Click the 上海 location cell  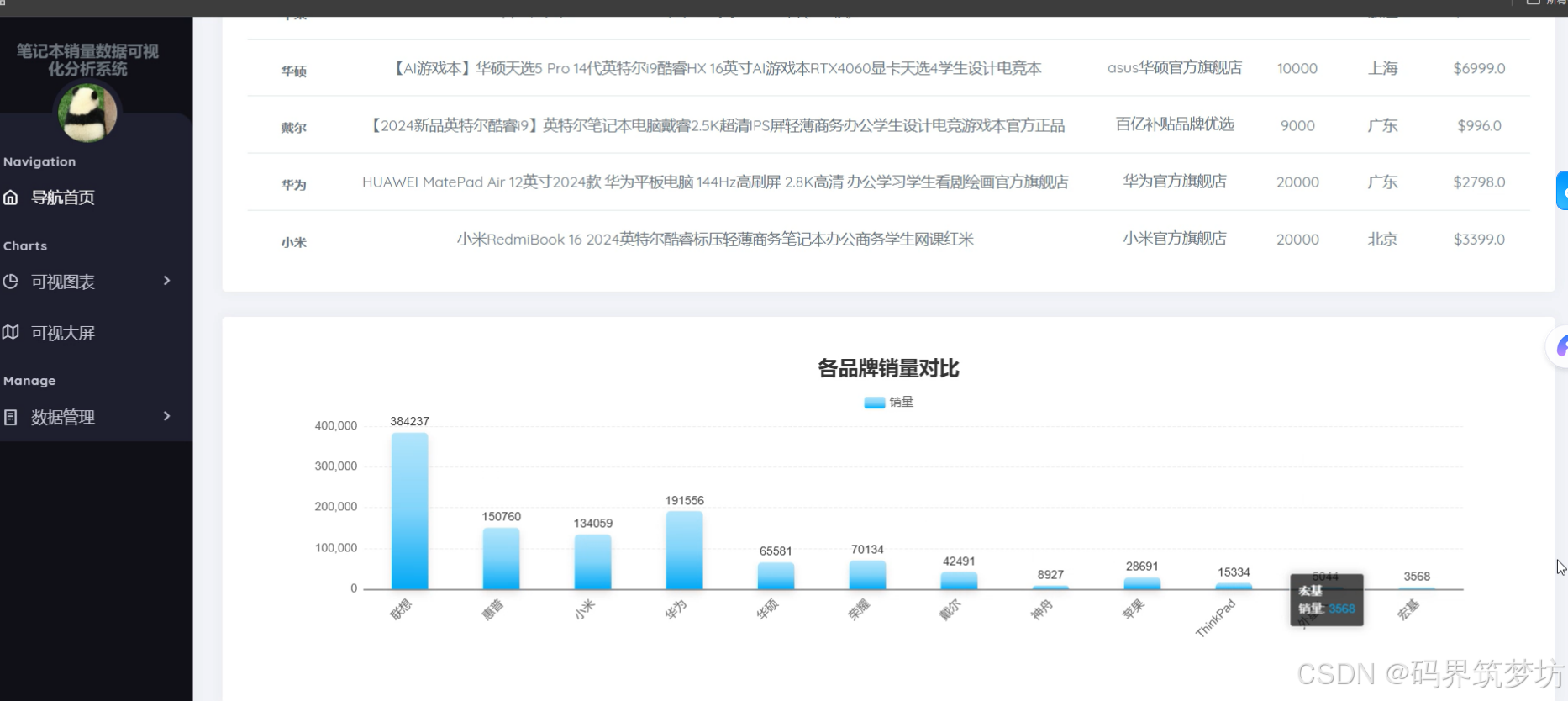tap(1382, 68)
